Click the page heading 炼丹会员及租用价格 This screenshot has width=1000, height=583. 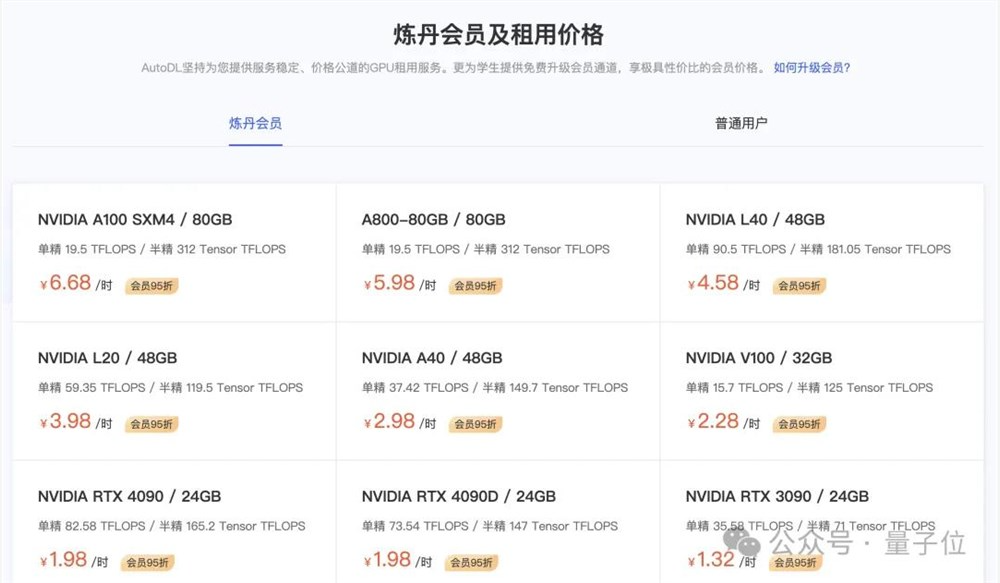[499, 34]
